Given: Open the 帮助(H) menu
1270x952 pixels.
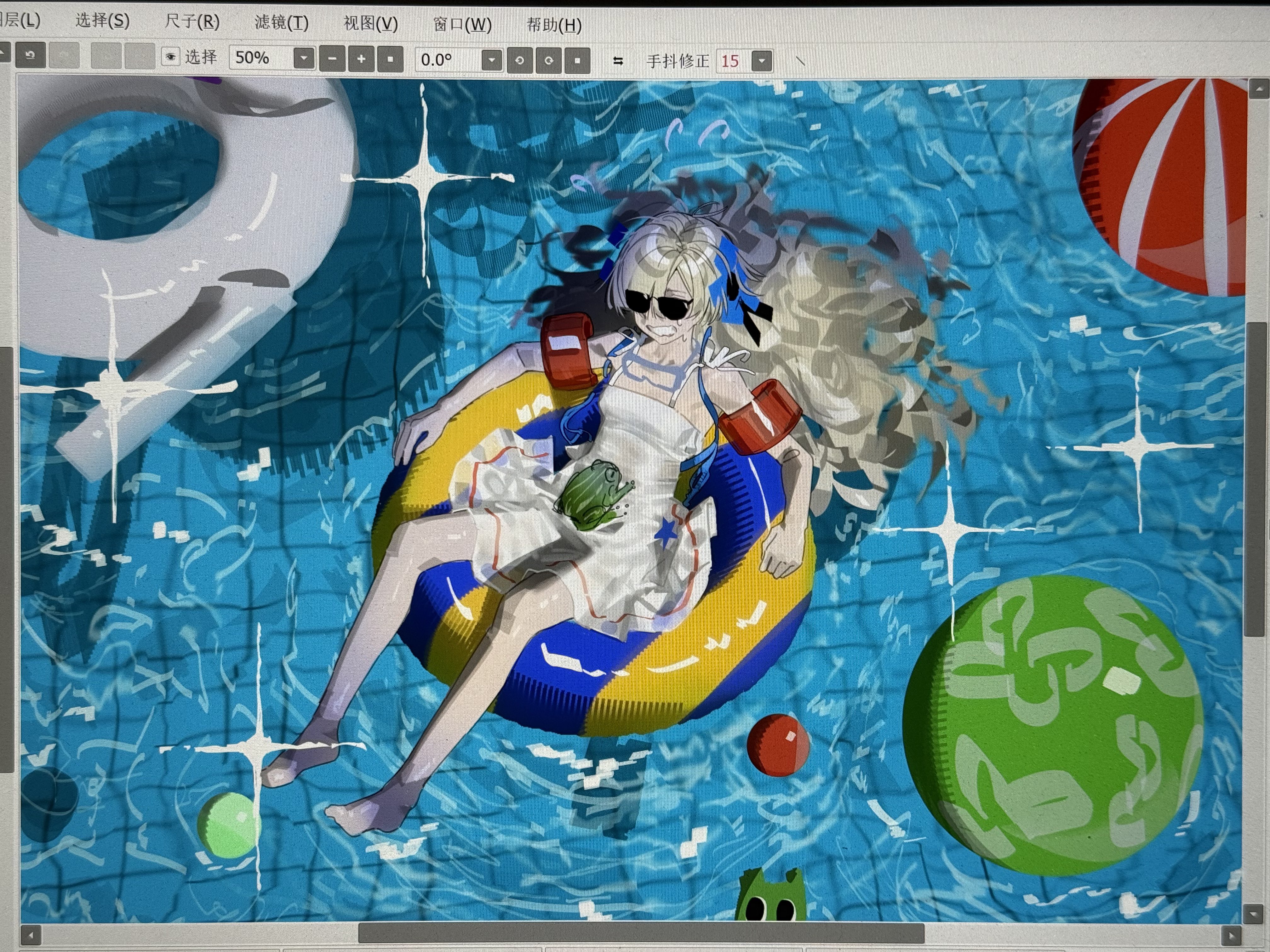Looking at the screenshot, I should [554, 25].
